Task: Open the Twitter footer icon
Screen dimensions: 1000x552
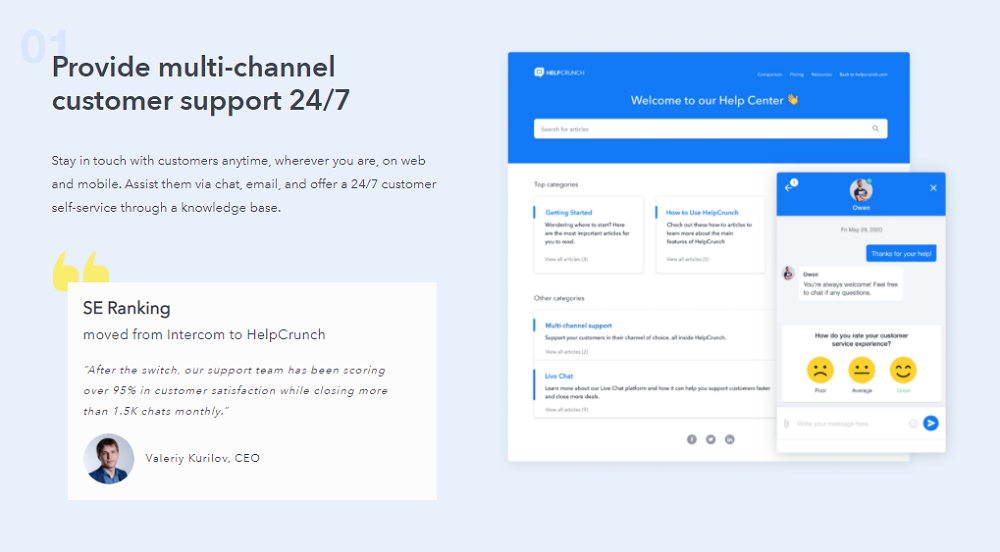Action: point(710,439)
